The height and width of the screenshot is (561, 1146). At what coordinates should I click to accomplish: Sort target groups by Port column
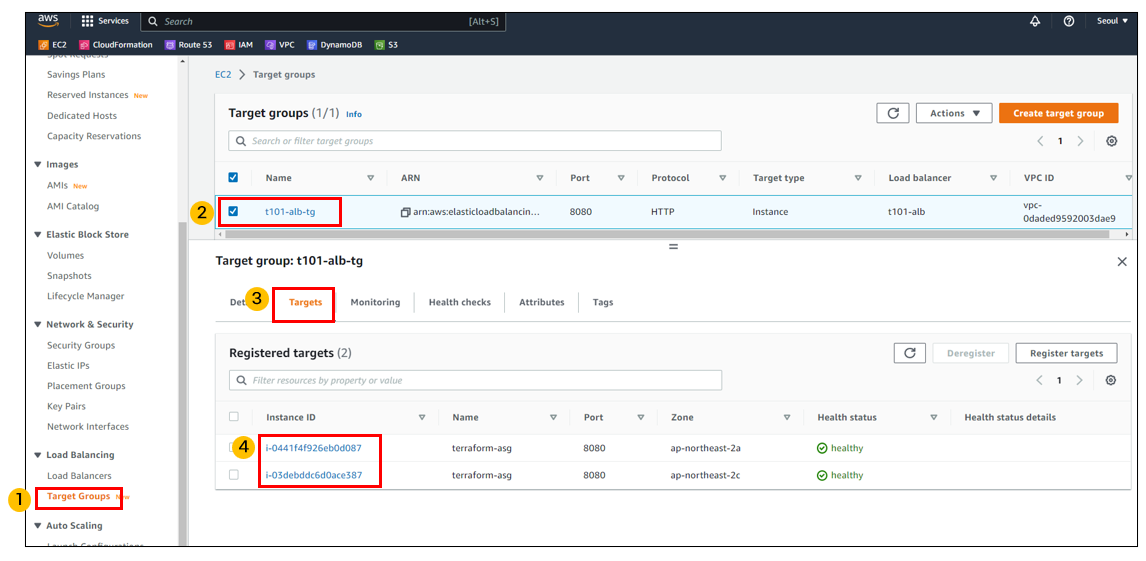pyautogui.click(x=621, y=178)
